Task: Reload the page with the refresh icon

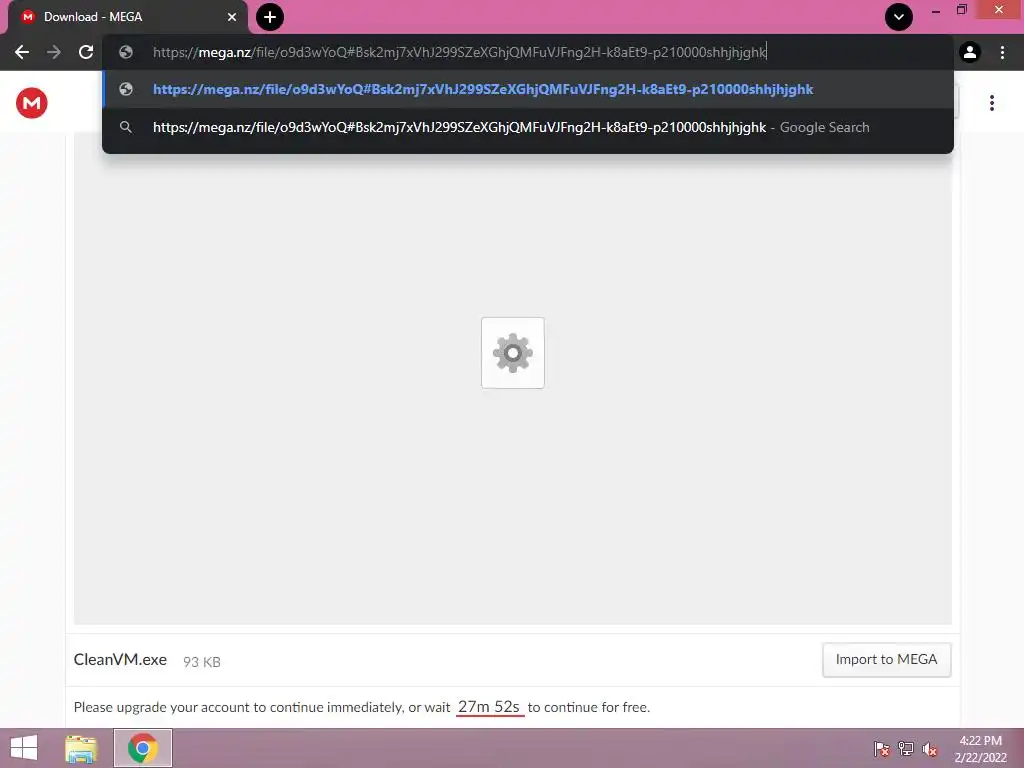Action: click(86, 52)
